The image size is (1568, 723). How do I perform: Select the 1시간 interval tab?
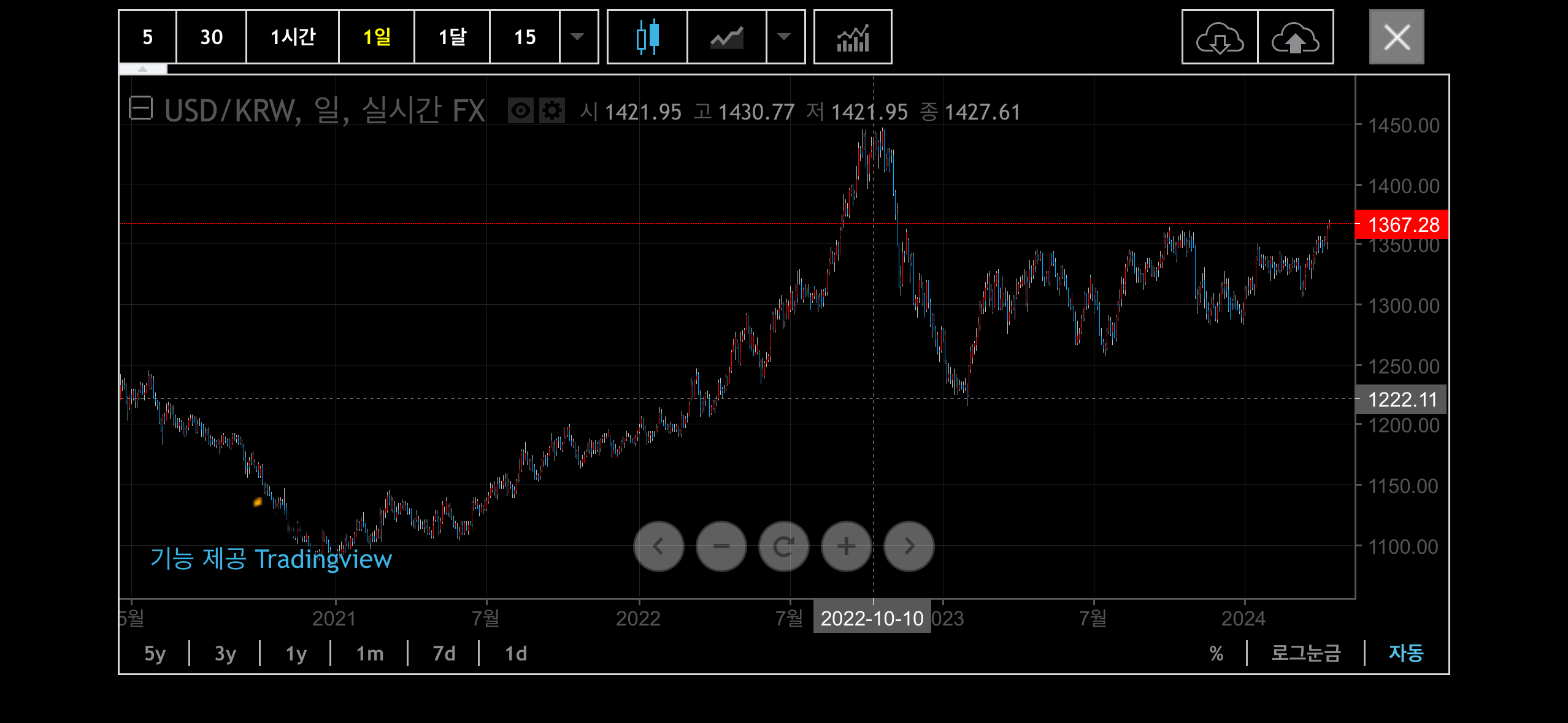293,37
